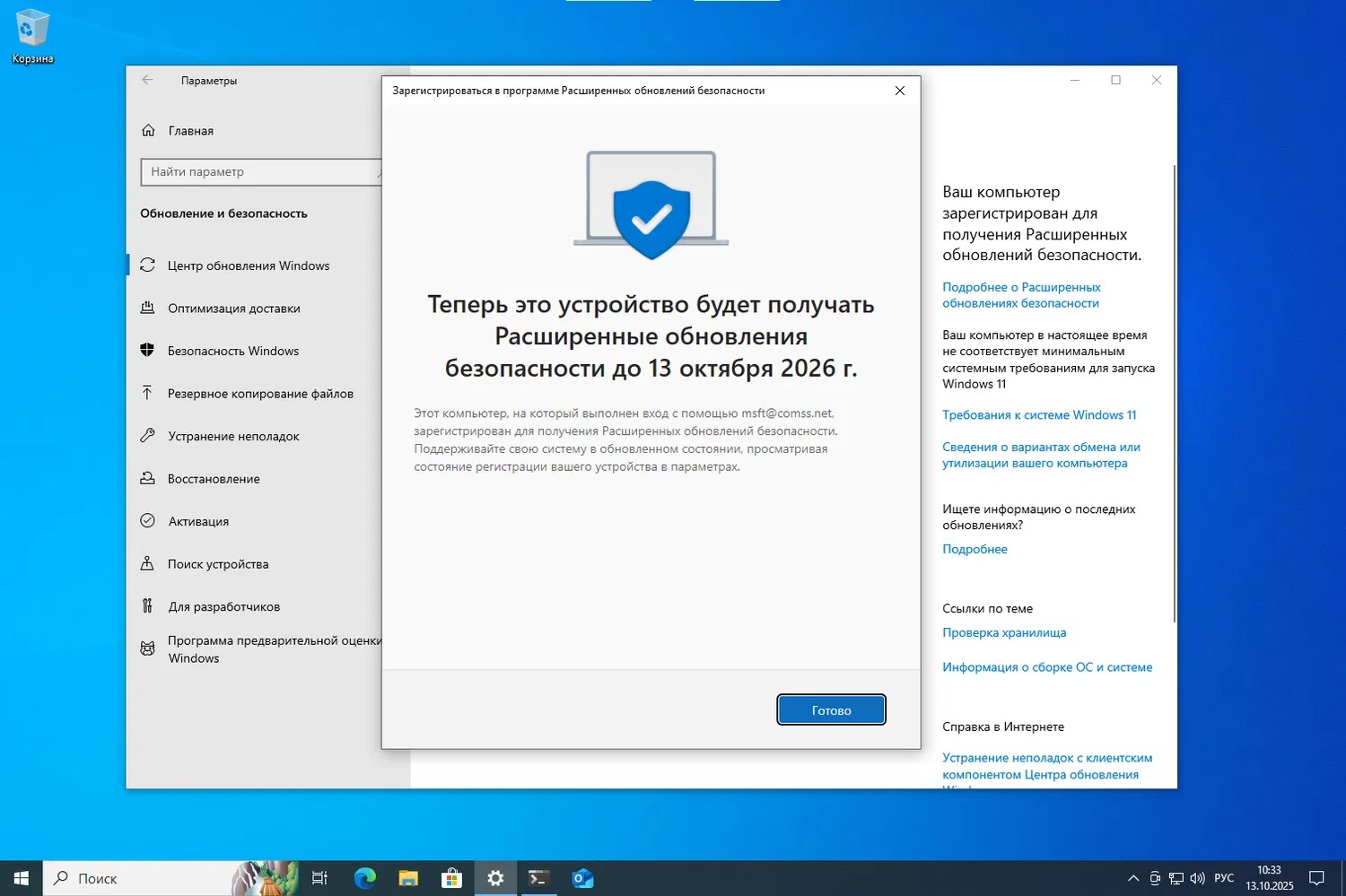Open Информация о сборке ОС и системе
The image size is (1346, 896).
pyautogui.click(x=1047, y=667)
